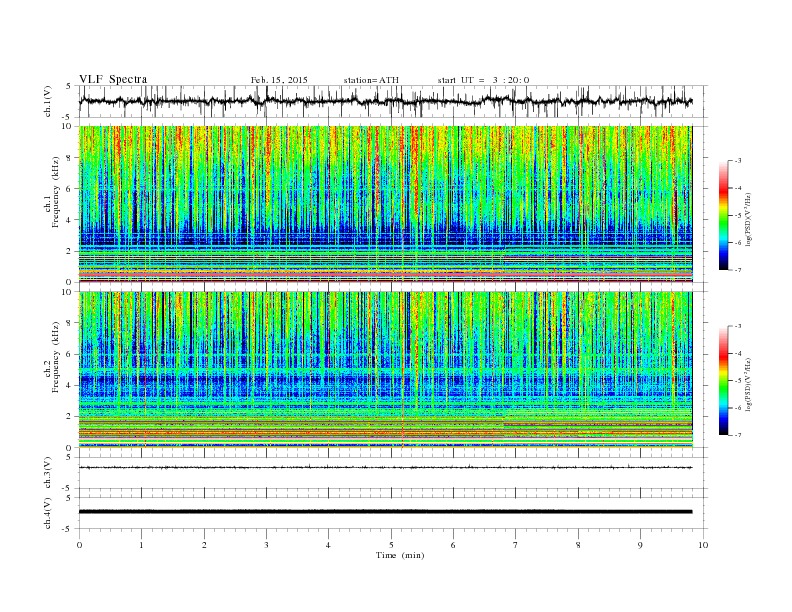Click the ch.2 spectrogram '8' kHz tick label
Screen dimensions: 792x612
pos(70,323)
